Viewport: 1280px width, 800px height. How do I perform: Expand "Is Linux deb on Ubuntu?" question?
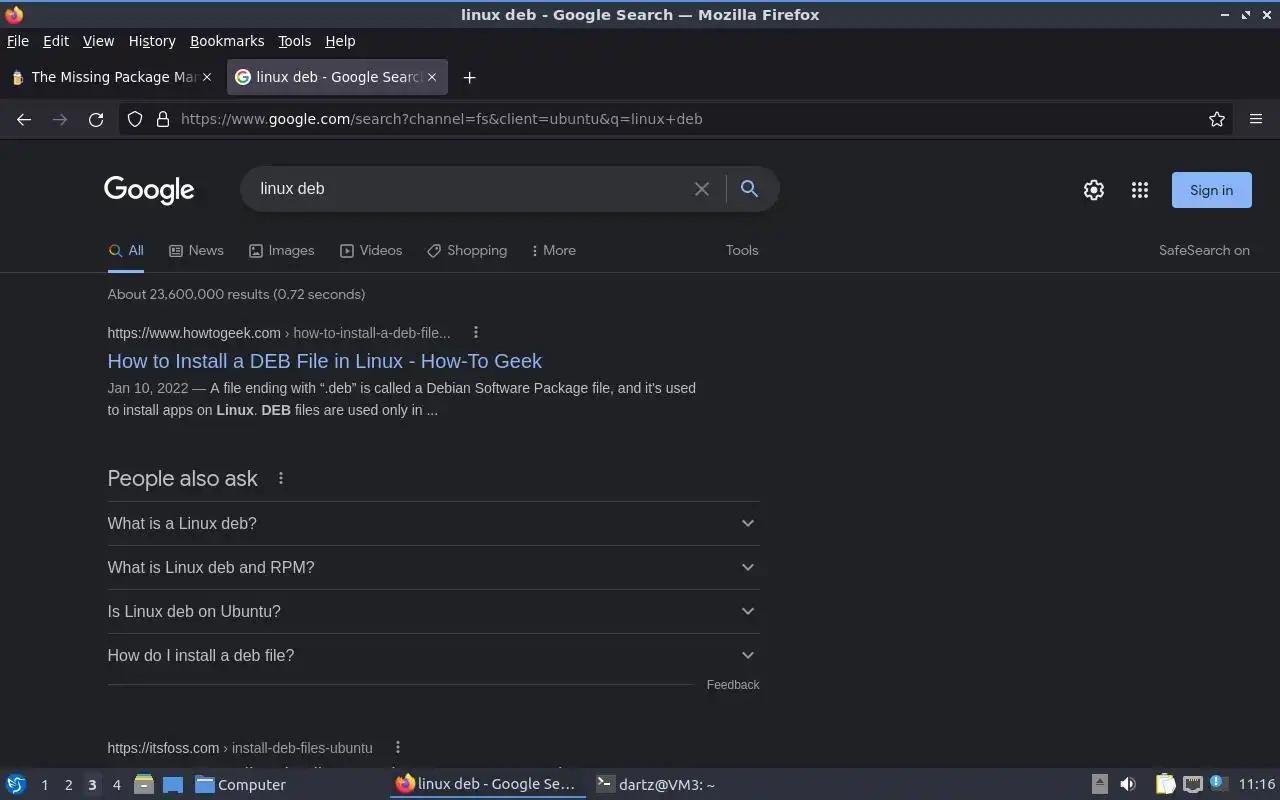(x=433, y=611)
